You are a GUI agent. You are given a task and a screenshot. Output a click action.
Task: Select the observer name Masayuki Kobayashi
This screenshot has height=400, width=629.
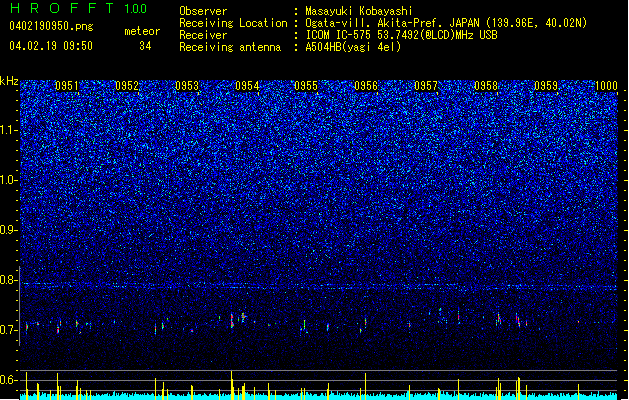tap(359, 11)
